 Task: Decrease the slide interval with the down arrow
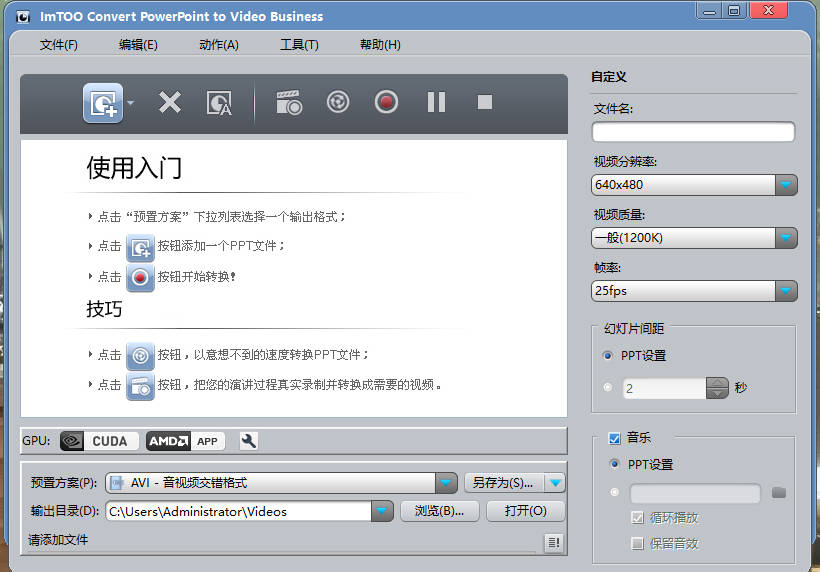tap(718, 394)
